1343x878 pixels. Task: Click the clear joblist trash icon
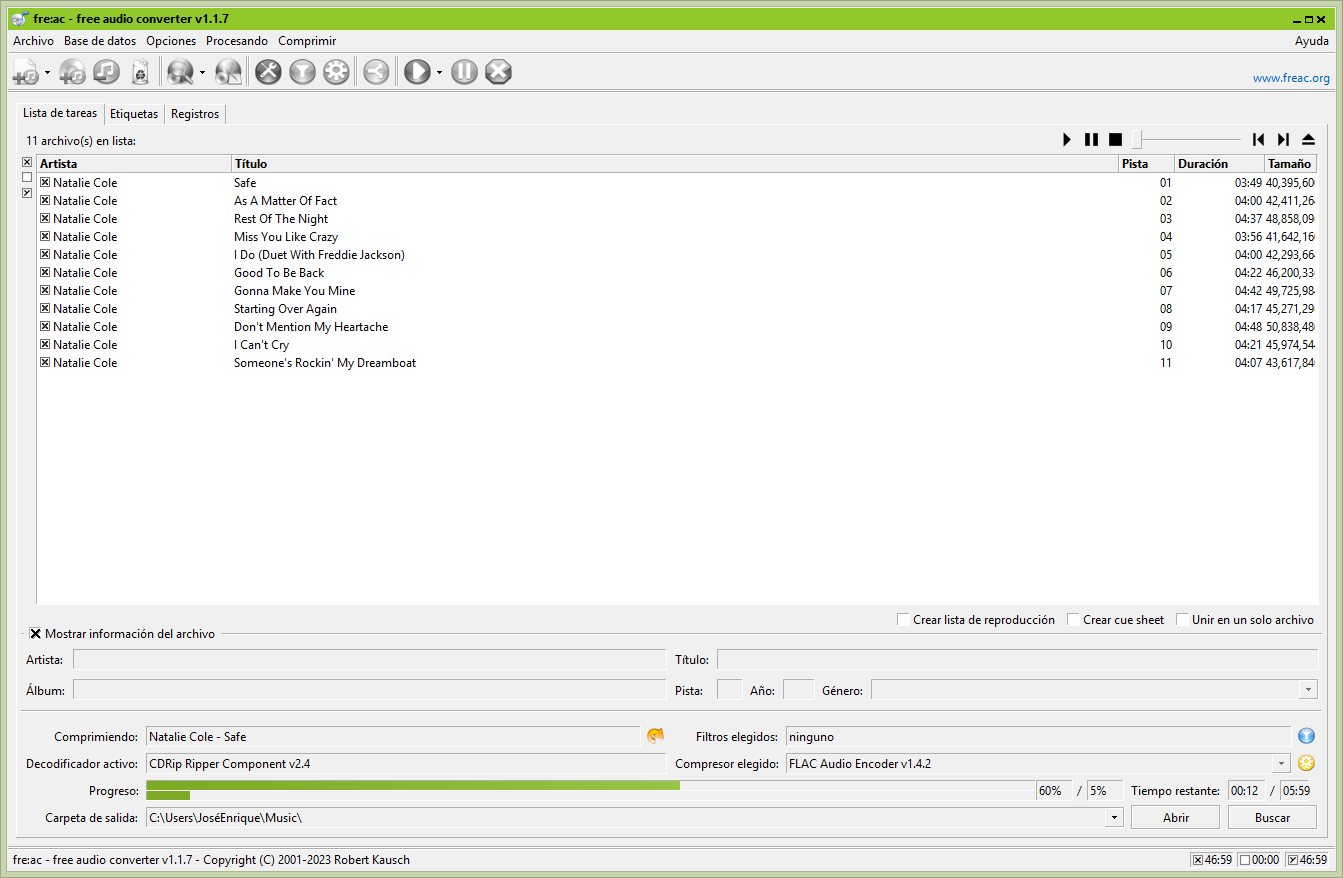pos(140,72)
